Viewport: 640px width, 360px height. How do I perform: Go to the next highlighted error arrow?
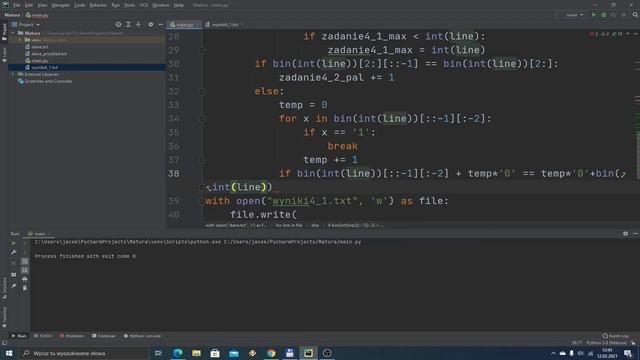635,34
